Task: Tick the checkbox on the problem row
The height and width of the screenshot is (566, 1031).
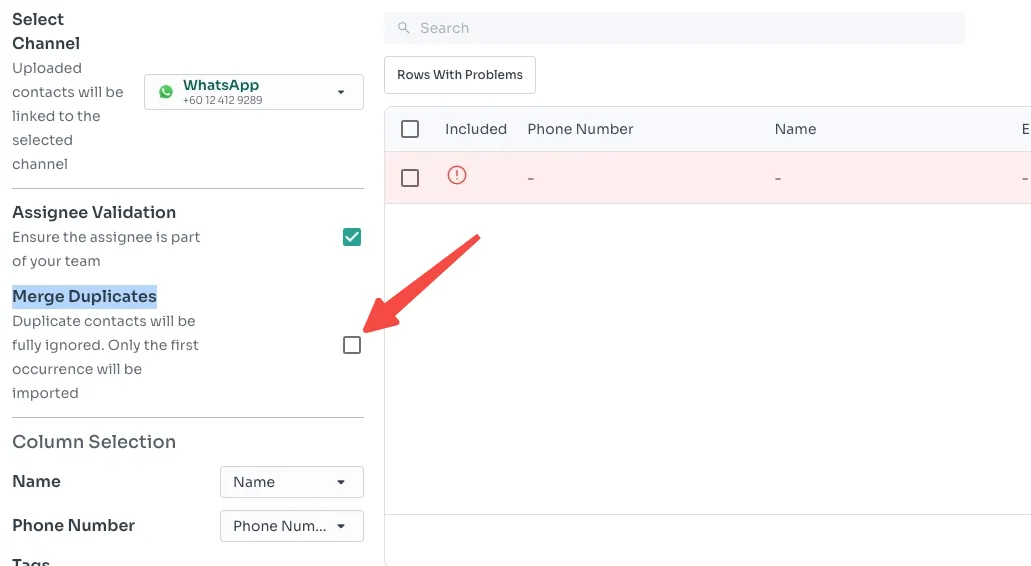Action: [x=410, y=178]
